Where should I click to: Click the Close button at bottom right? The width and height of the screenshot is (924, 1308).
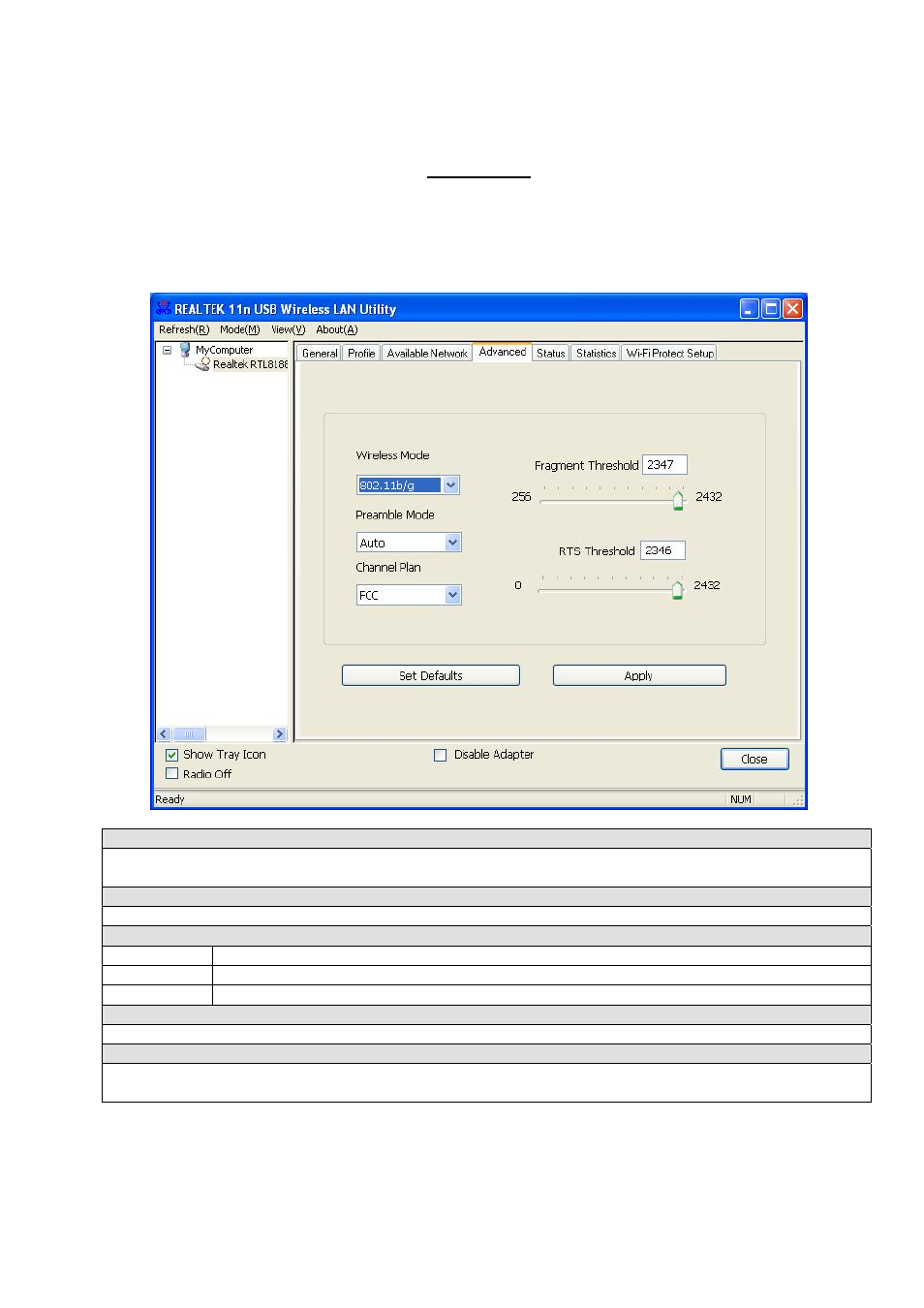click(755, 759)
